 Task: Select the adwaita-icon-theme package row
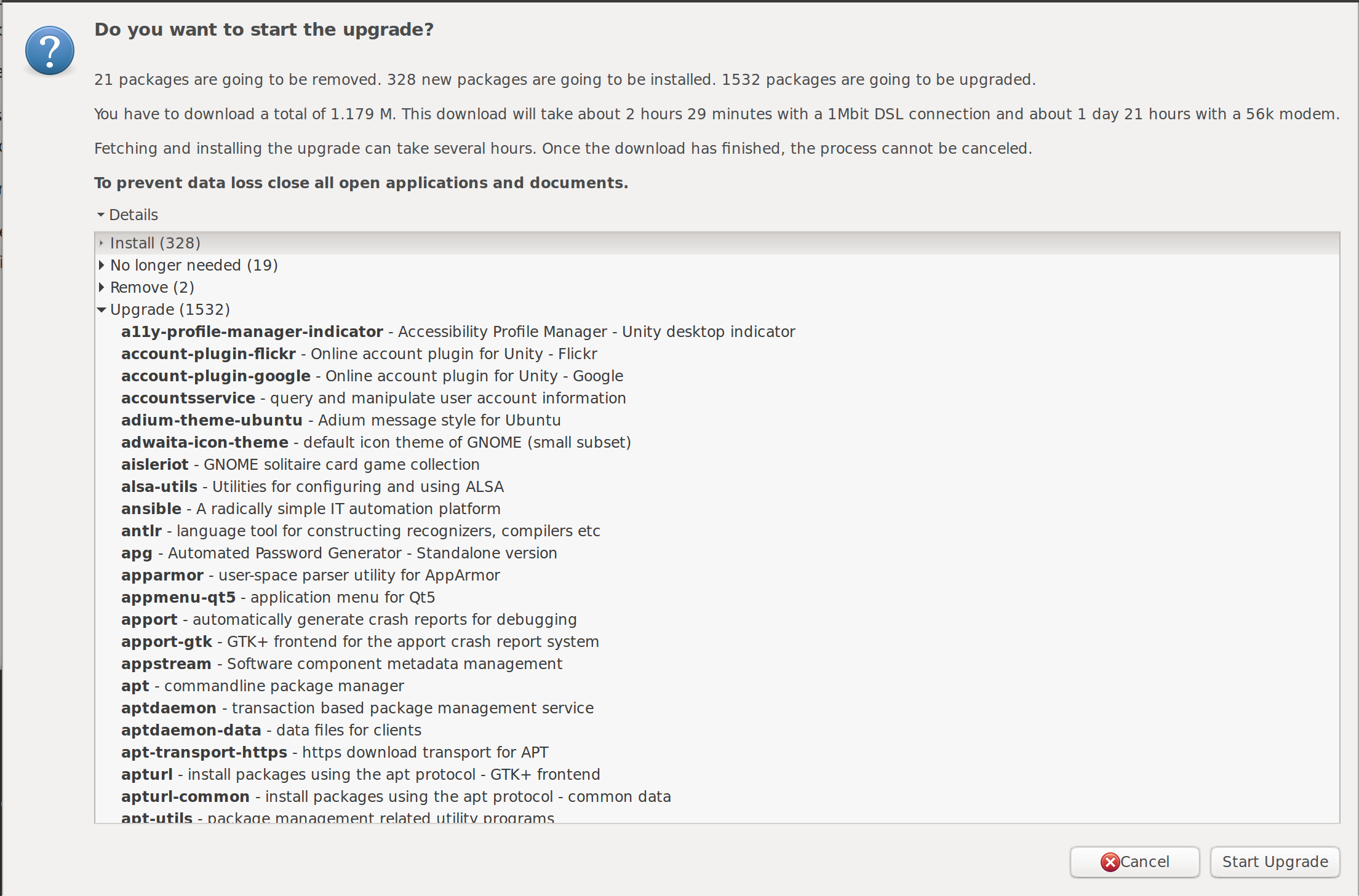tap(717, 442)
